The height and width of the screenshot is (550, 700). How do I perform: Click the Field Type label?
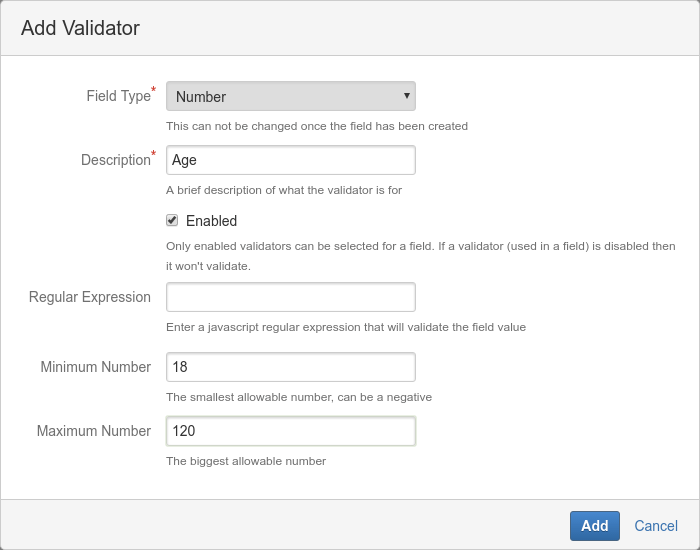118,97
